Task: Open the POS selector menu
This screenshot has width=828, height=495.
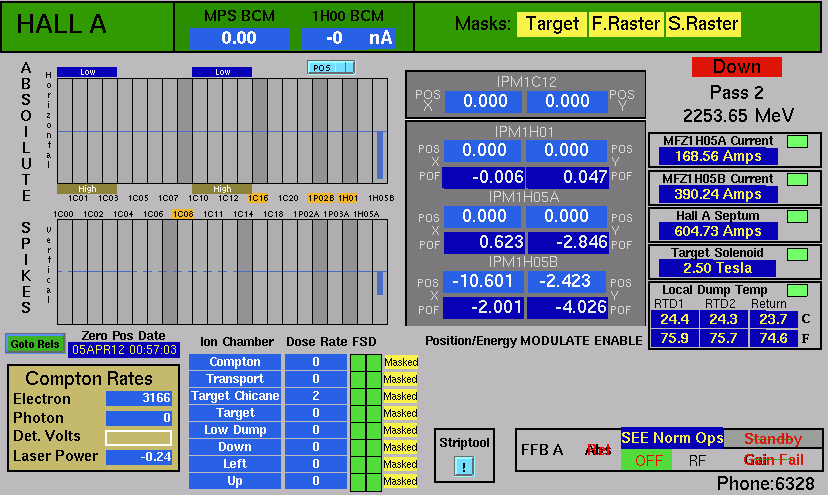Action: point(331,68)
